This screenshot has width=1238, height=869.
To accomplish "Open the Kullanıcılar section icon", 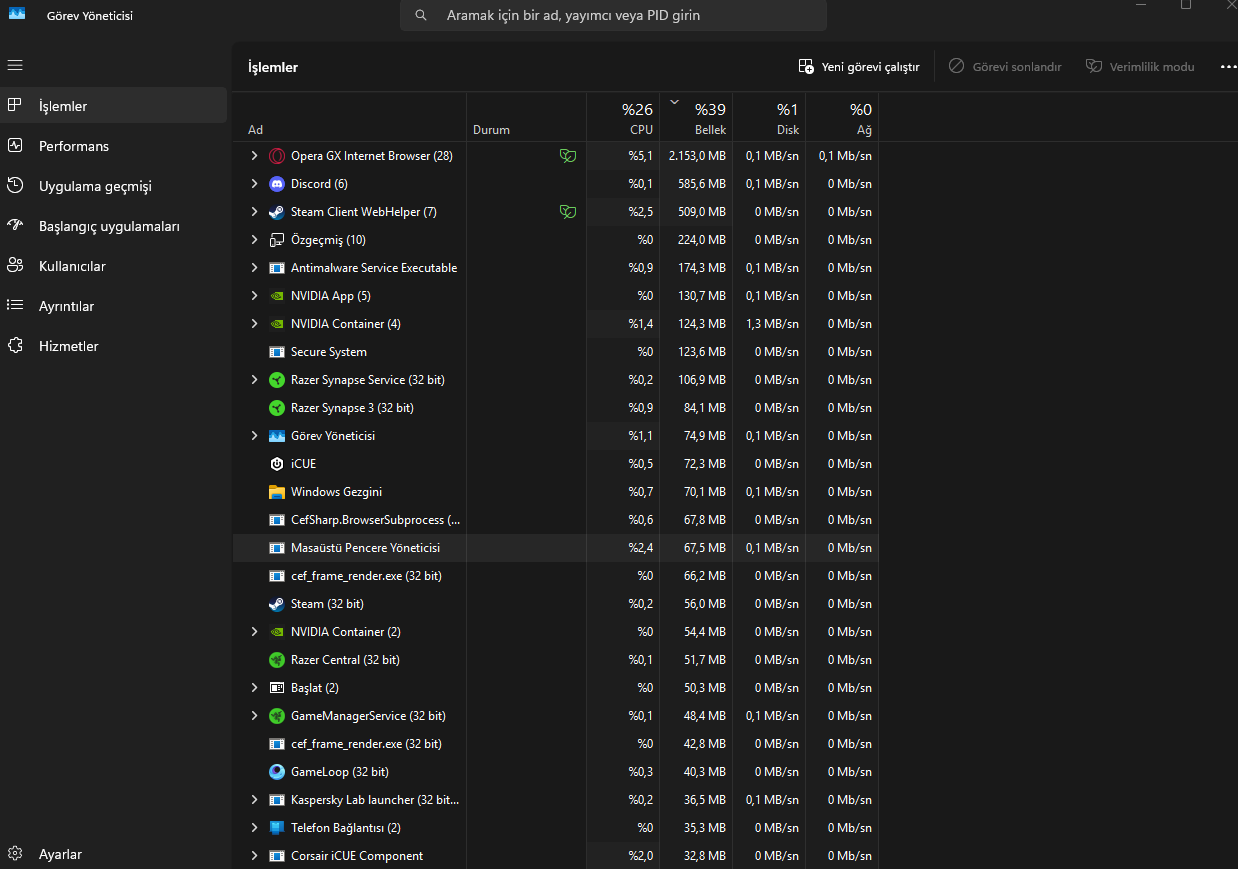I will coord(15,265).
